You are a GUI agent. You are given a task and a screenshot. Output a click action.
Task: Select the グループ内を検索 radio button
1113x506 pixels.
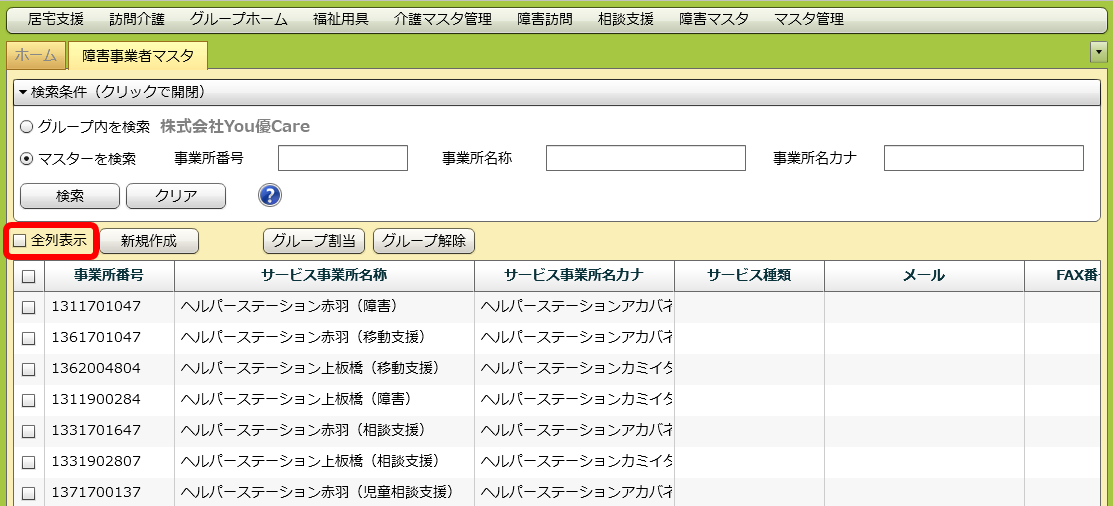pos(27,127)
